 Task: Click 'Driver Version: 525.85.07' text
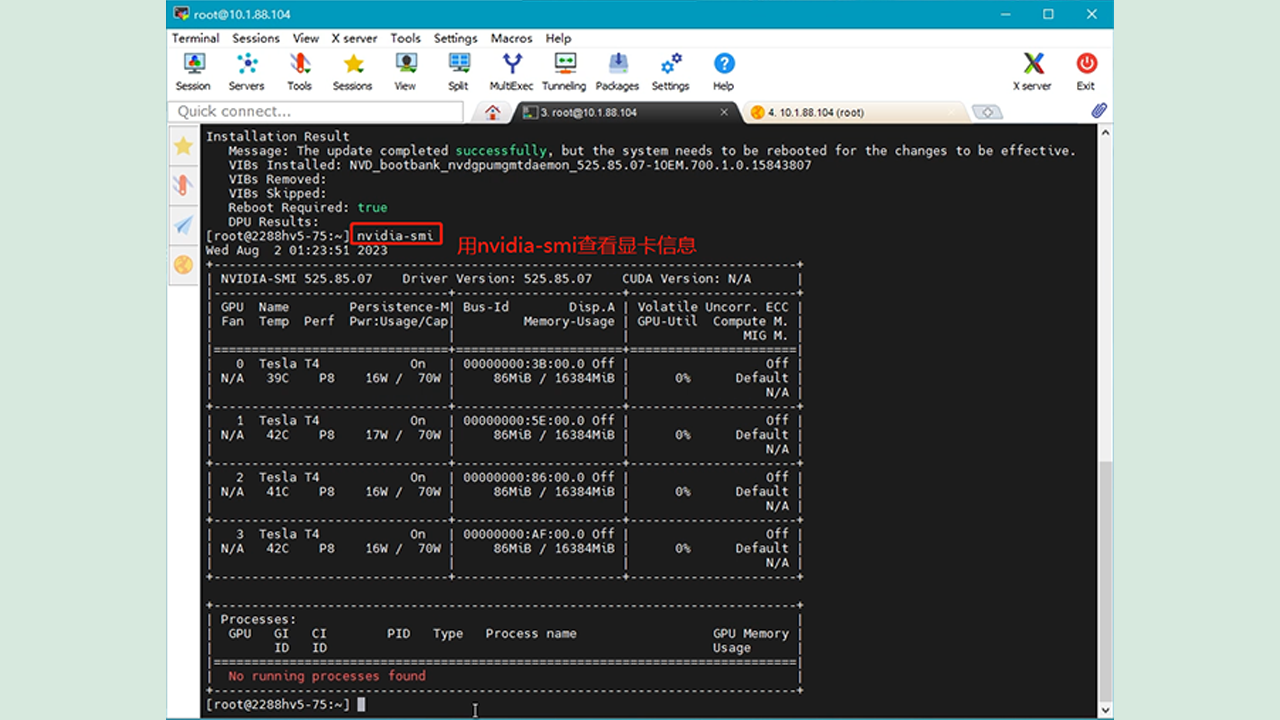point(497,279)
